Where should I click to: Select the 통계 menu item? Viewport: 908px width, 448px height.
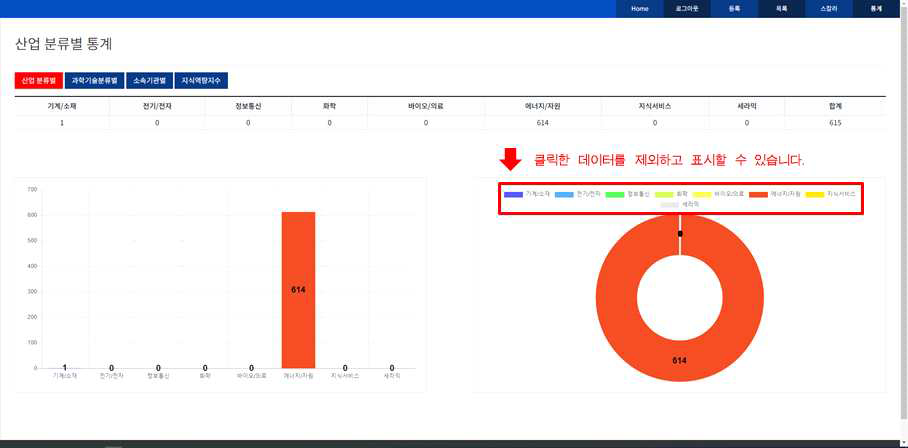876,8
